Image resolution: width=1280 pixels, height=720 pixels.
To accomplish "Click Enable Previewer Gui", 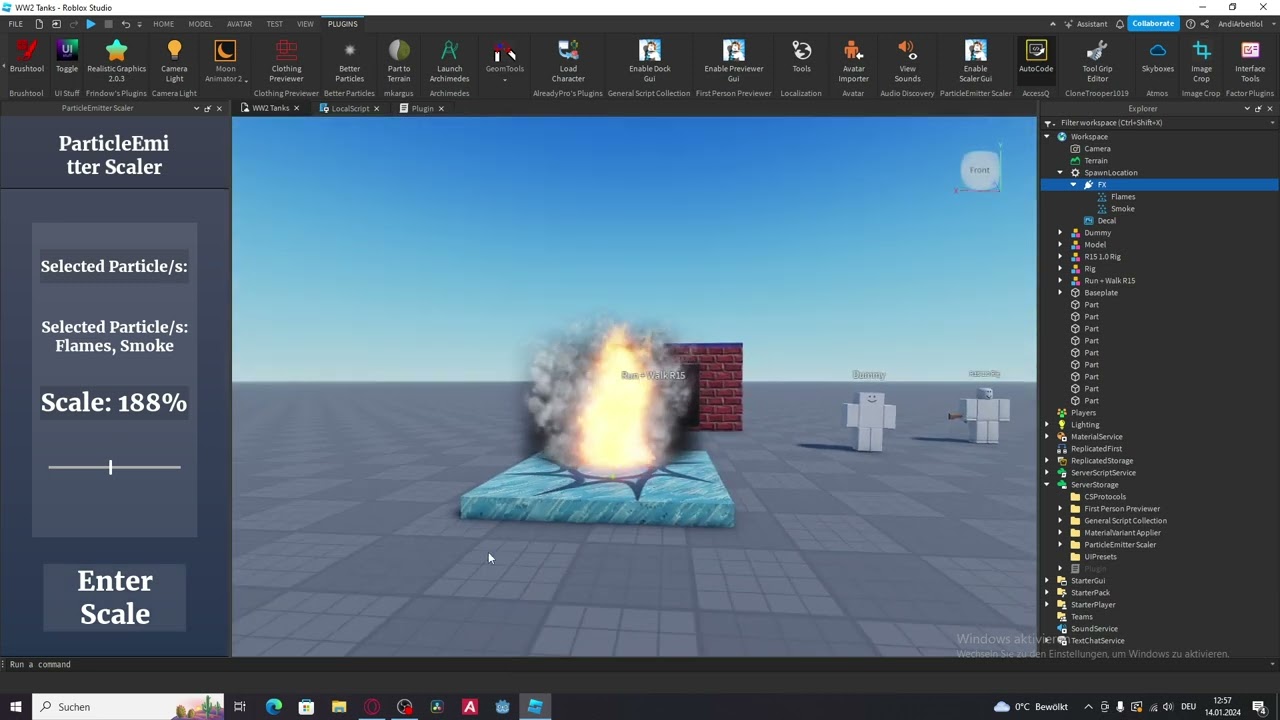I will 733,61.
